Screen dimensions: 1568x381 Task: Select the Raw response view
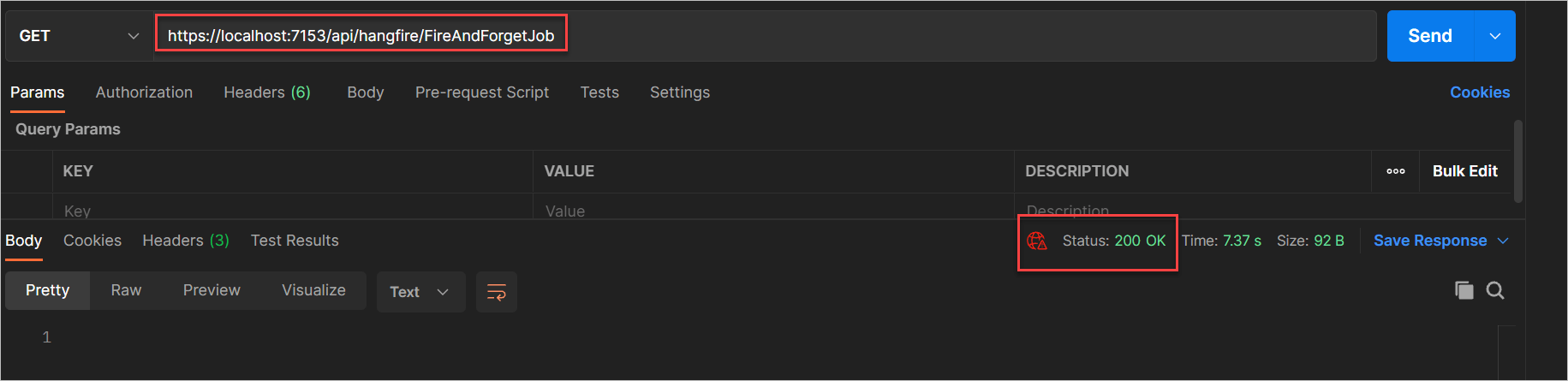pyautogui.click(x=126, y=290)
